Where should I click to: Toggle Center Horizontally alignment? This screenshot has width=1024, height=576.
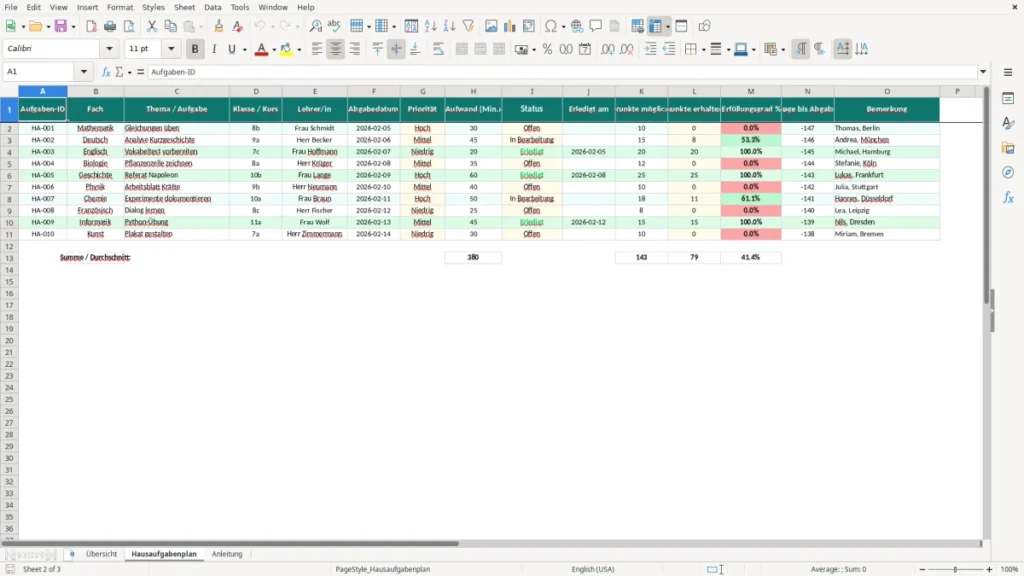click(336, 49)
